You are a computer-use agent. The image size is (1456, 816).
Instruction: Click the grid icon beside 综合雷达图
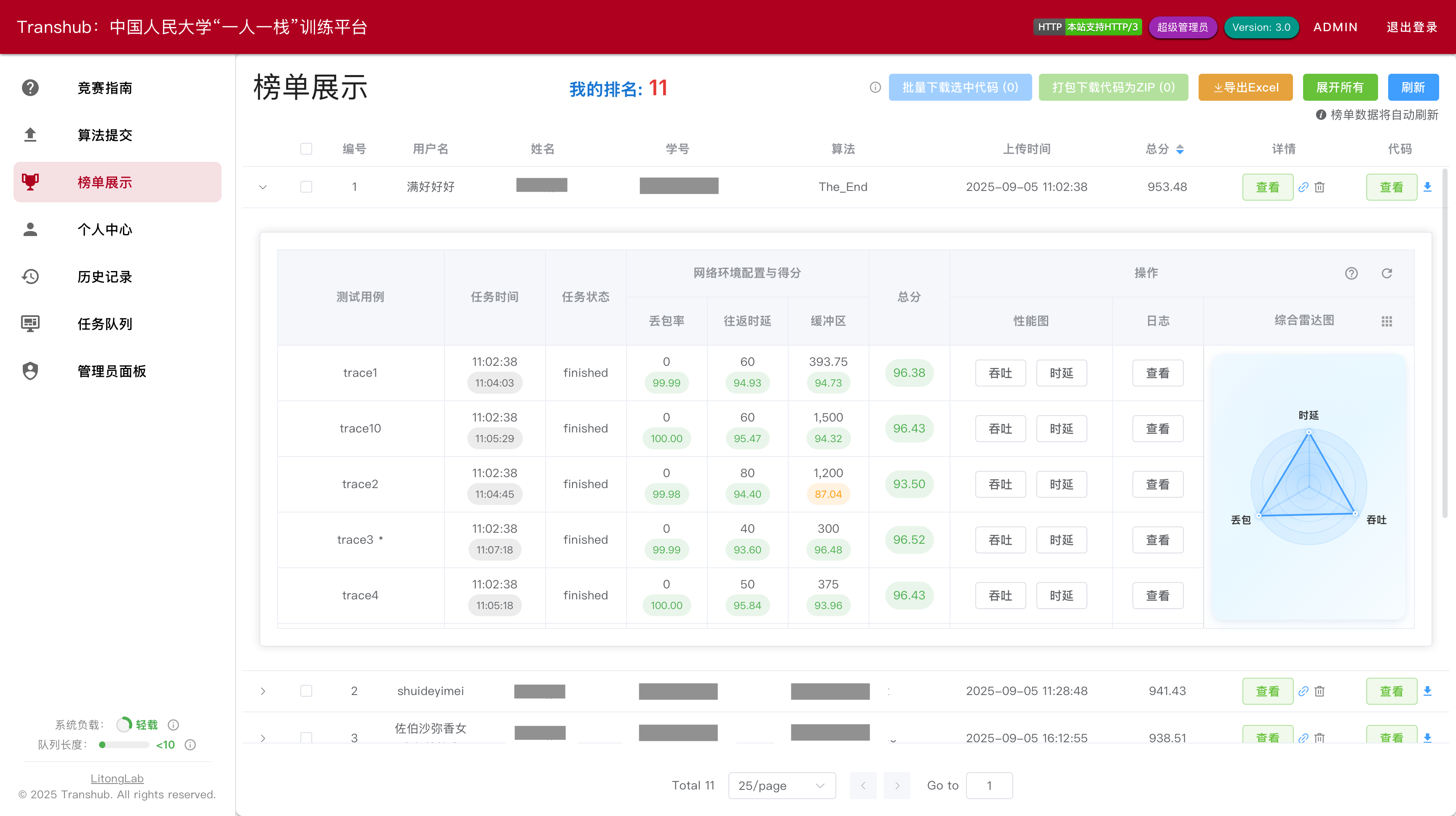(x=1386, y=321)
